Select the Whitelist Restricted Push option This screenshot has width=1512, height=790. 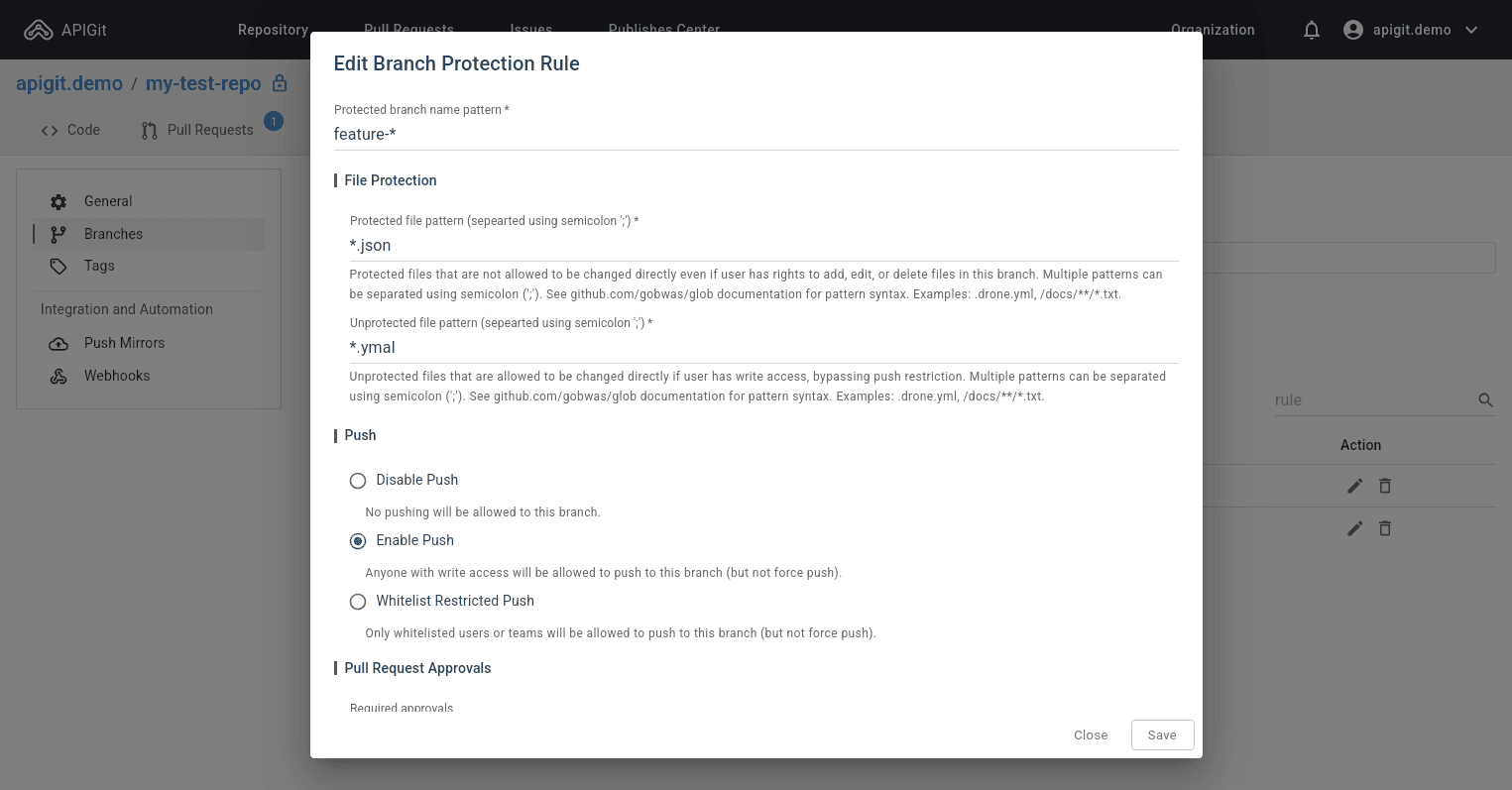tap(358, 602)
